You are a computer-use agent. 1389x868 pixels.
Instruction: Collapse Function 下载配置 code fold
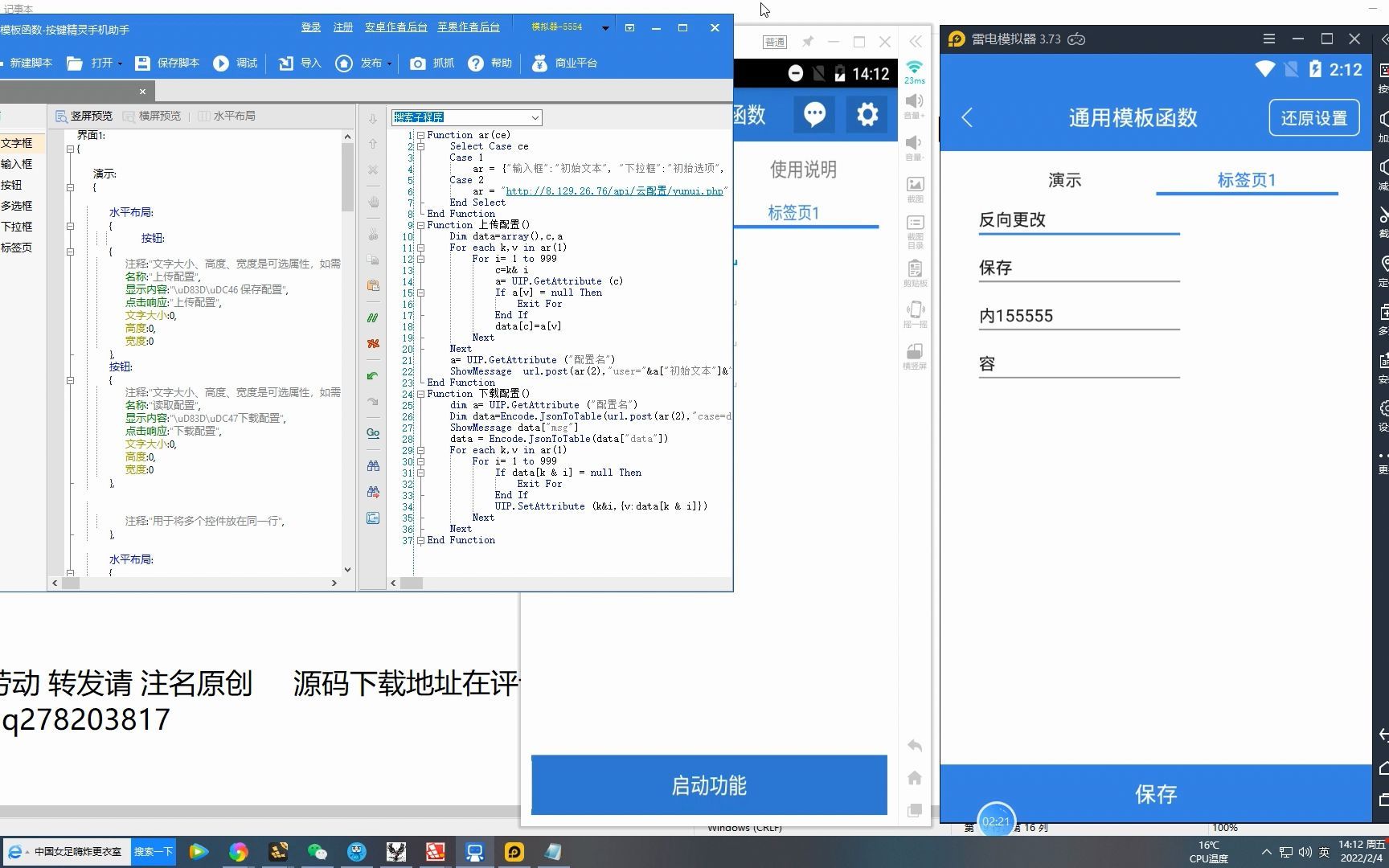[x=420, y=394]
